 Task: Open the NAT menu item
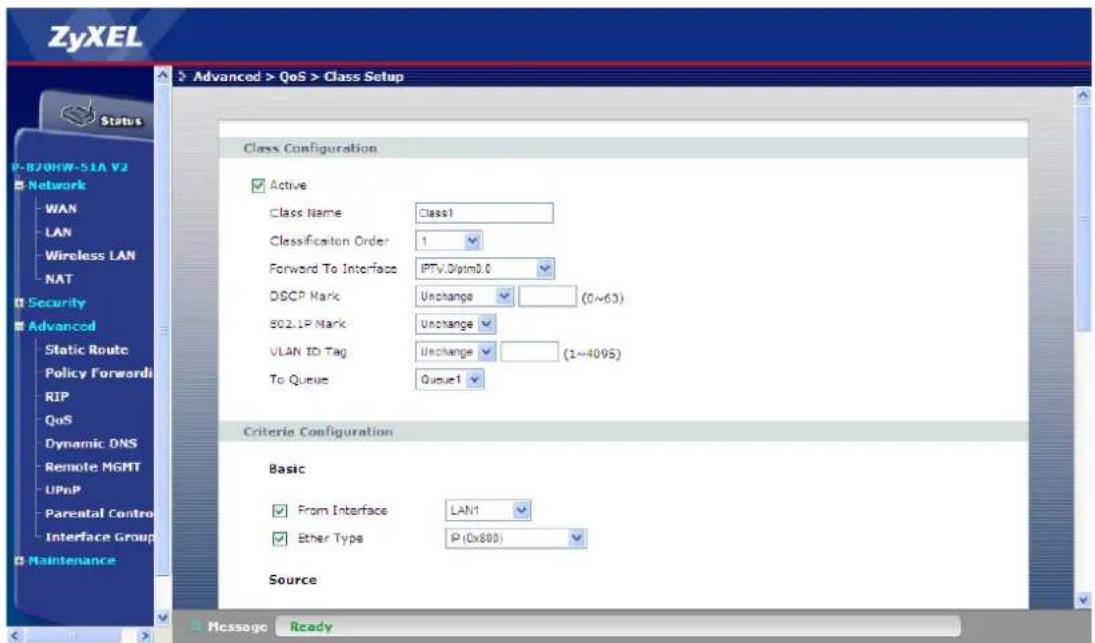click(59, 279)
